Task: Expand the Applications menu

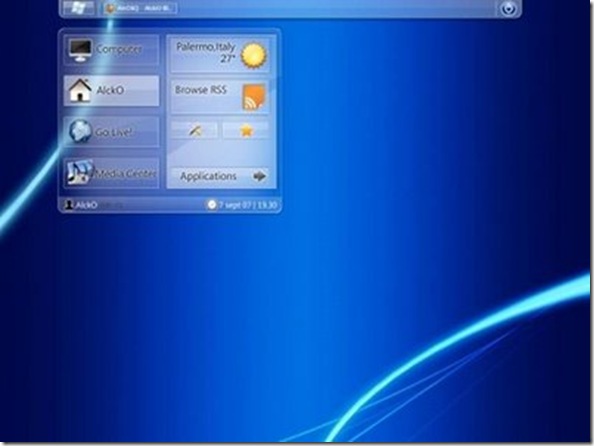Action: click(220, 176)
